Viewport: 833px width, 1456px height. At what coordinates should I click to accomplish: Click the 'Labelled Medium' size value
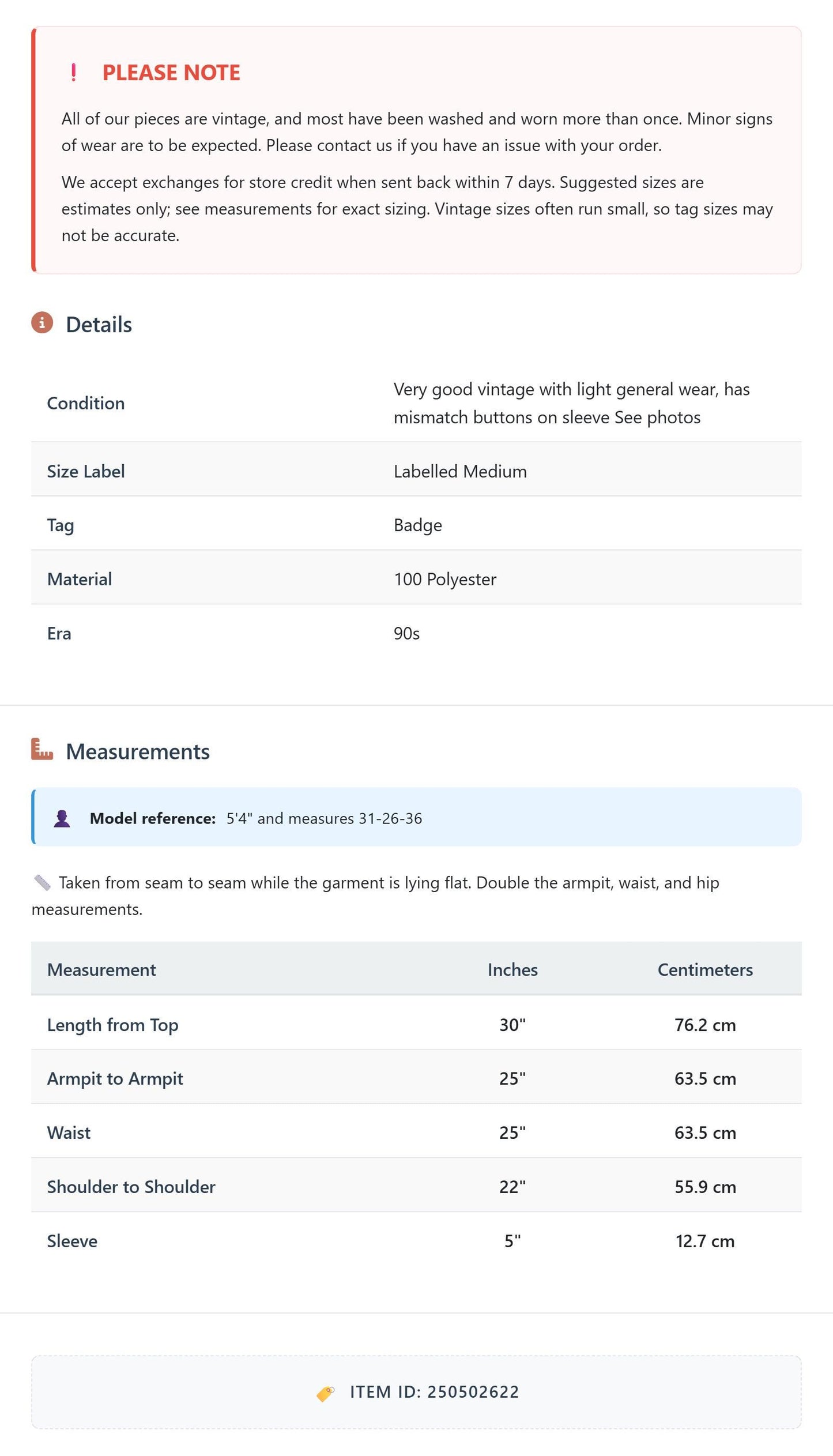click(x=460, y=471)
